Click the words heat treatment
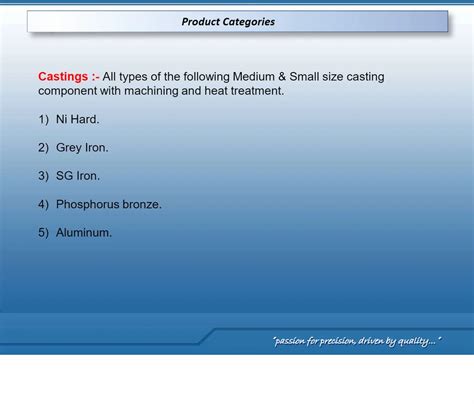The image size is (474, 404). 244,91
